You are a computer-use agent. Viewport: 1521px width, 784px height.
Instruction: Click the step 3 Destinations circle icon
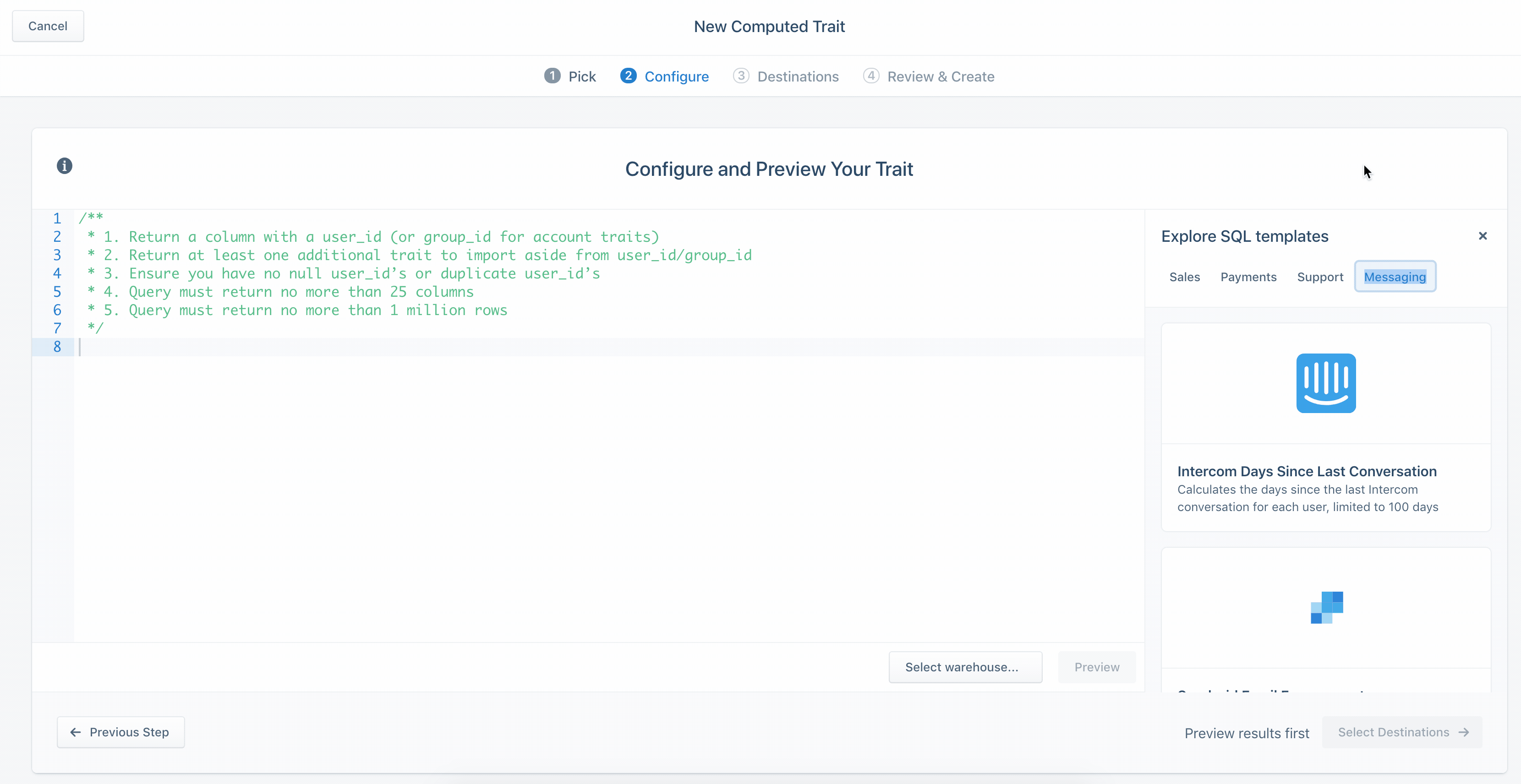741,76
